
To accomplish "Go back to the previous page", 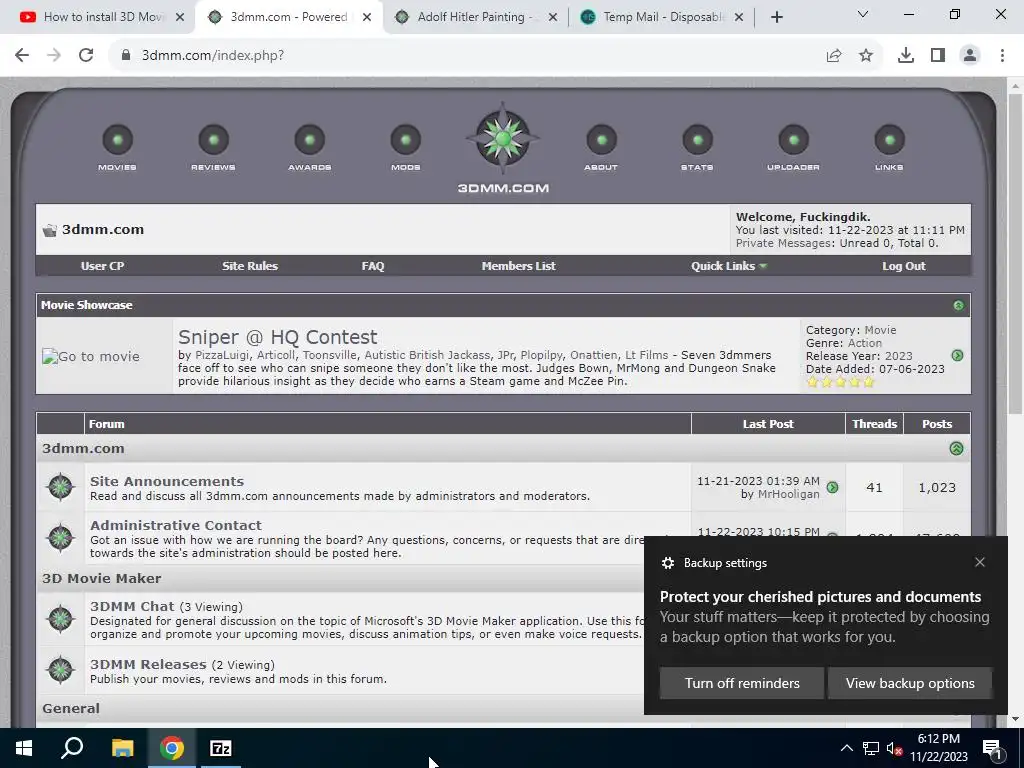I will point(22,56).
